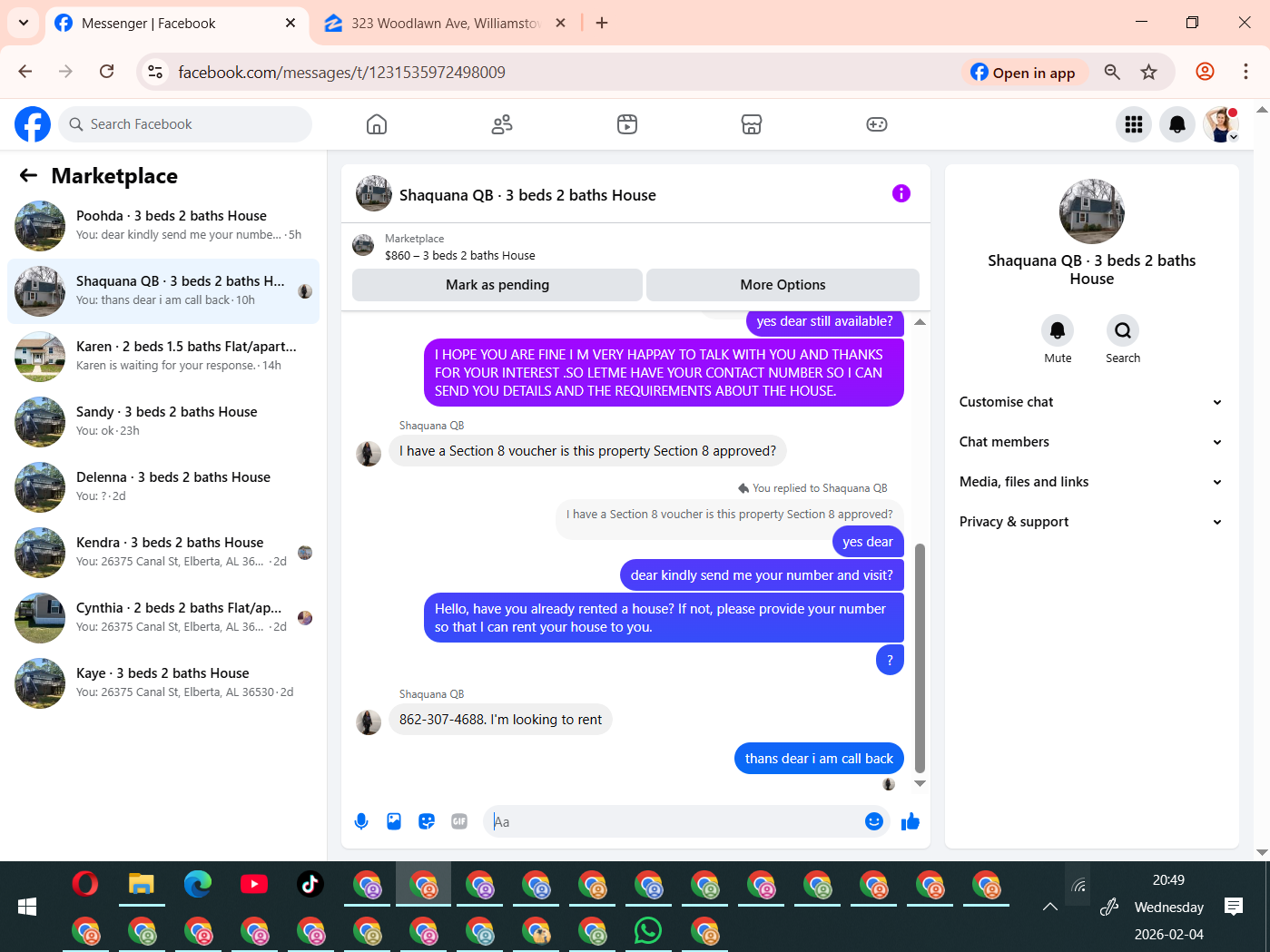Image resolution: width=1270 pixels, height=952 pixels.
Task: Open TikTok from taskbar
Action: coord(310,883)
